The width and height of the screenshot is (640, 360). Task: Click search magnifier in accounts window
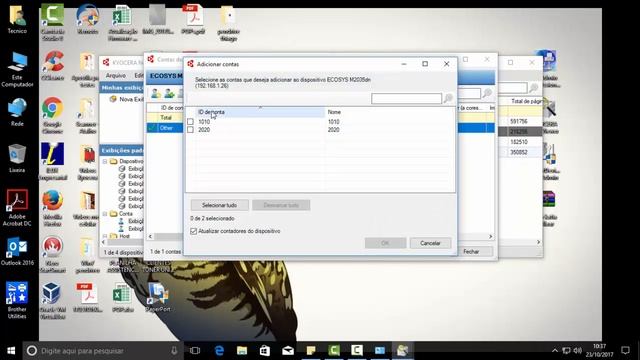487,93
